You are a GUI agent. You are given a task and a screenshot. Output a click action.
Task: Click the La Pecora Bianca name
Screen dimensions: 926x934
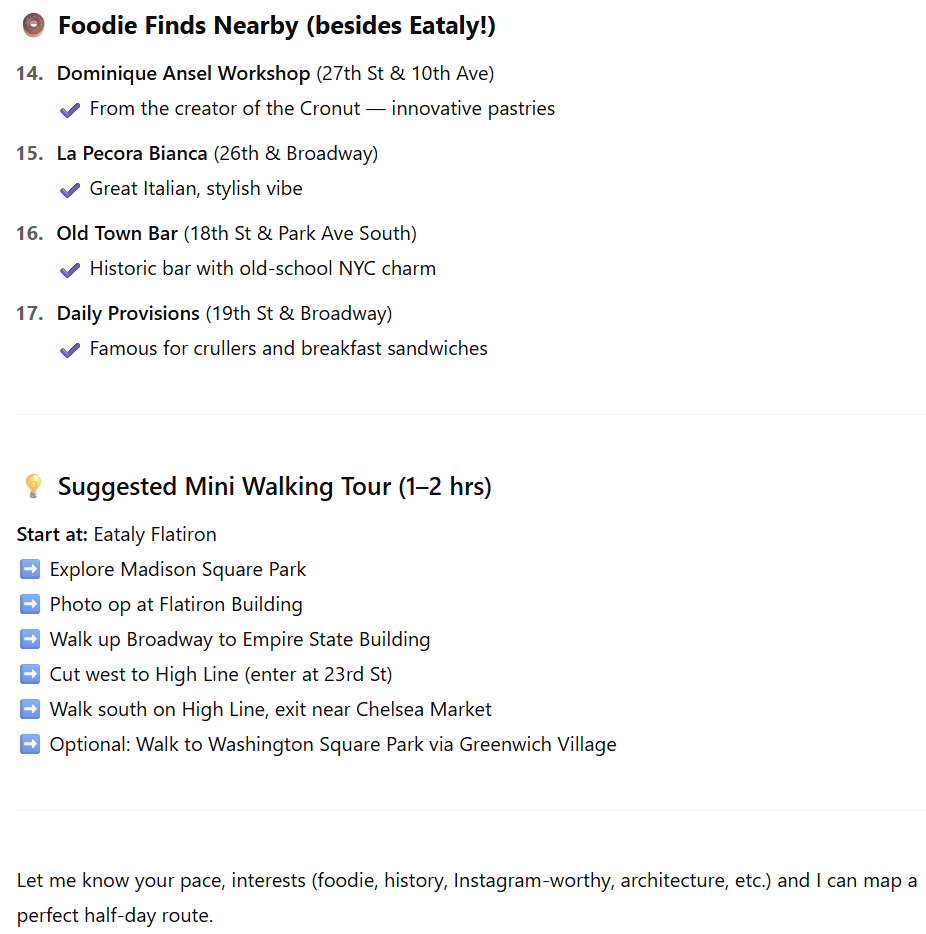[132, 153]
